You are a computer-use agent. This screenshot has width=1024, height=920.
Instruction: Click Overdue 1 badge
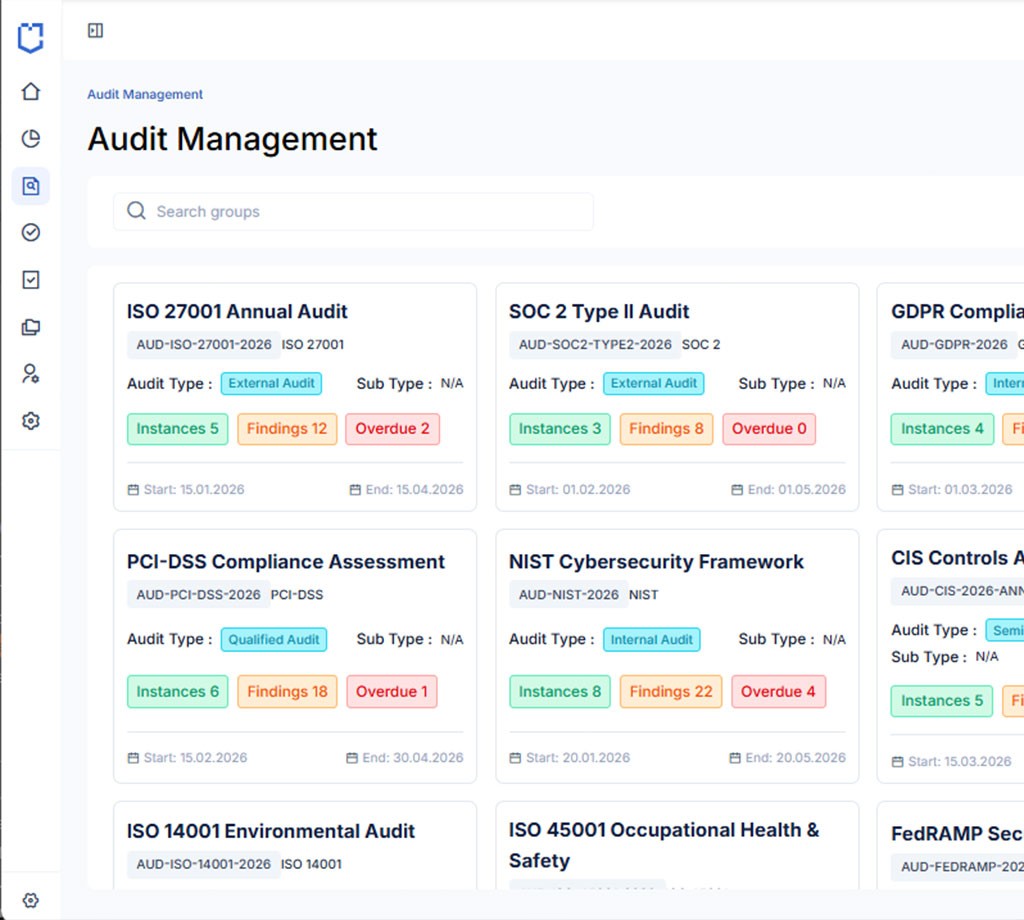(x=392, y=691)
